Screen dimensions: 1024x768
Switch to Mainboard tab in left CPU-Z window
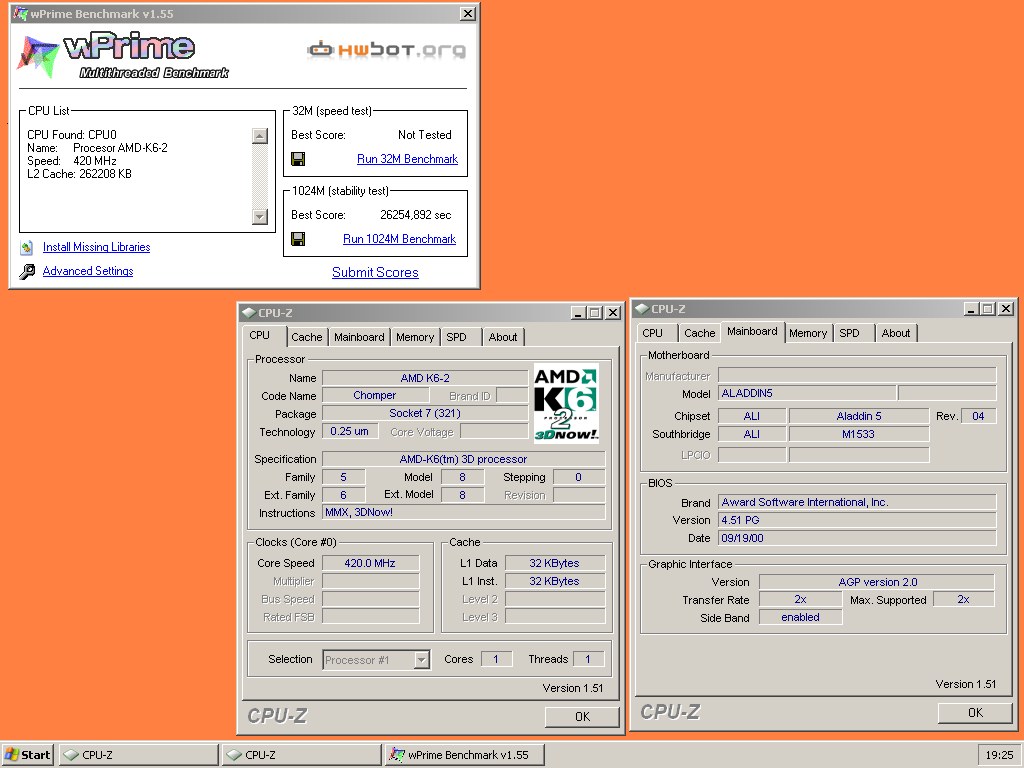click(359, 337)
